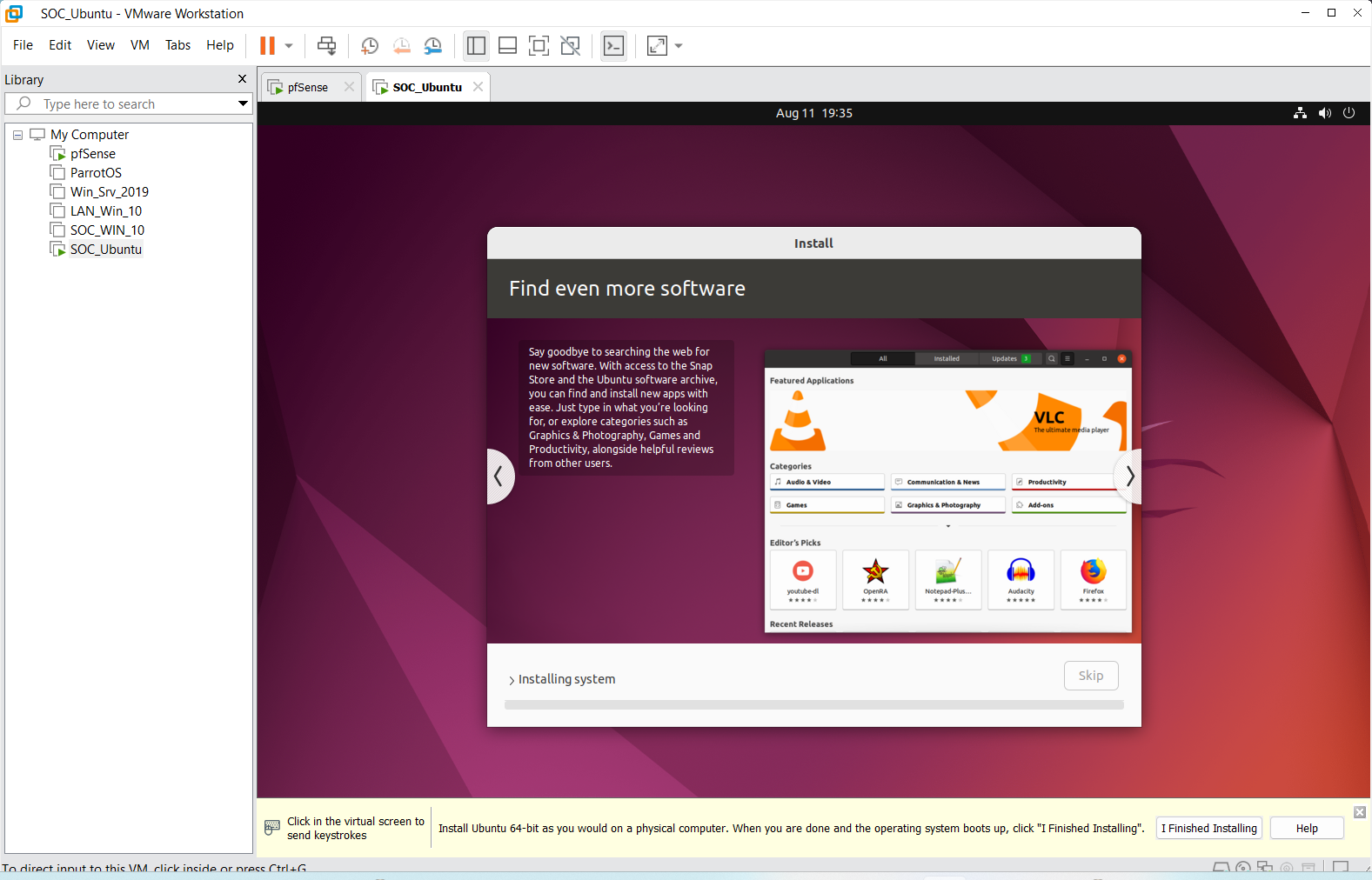Select SOC_Ubuntu in the library tree
Image resolution: width=1372 pixels, height=880 pixels.
(105, 250)
